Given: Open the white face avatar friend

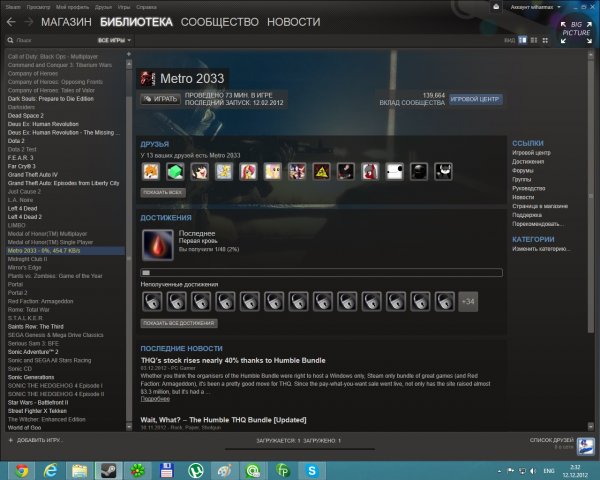Looking at the screenshot, I should click(395, 171).
